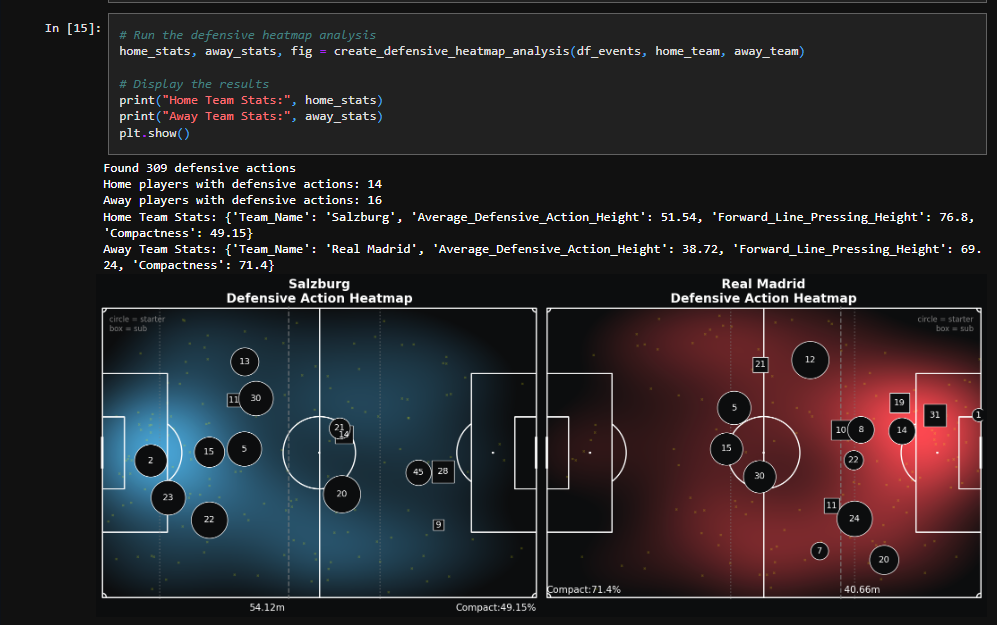The height and width of the screenshot is (625, 997).
Task: Click the 40.66m label under Real Madrid pitch
Action: point(861,590)
